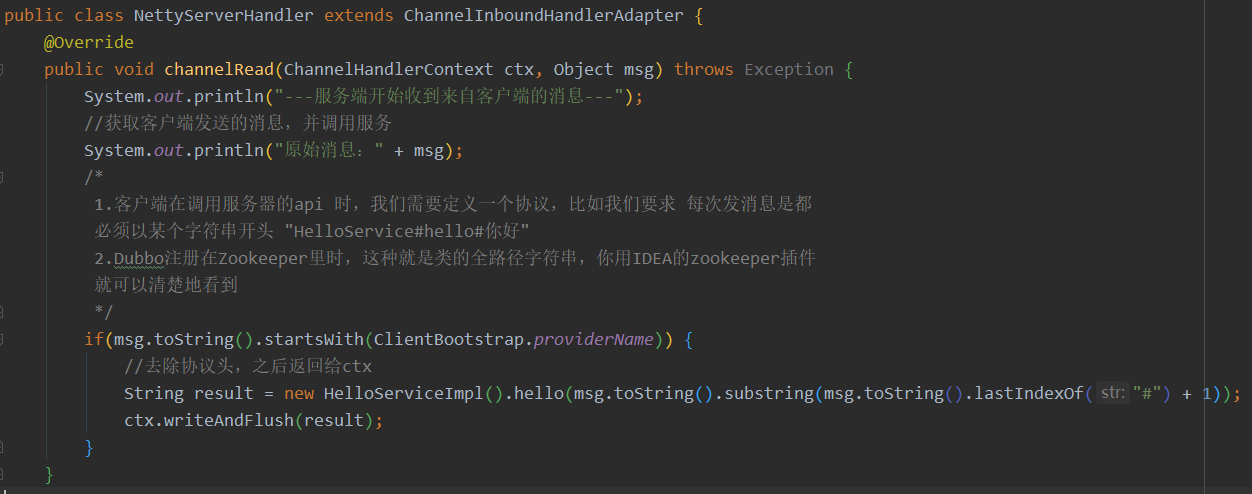1252x494 pixels.
Task: Click the closing */ comment marker
Action: point(104,312)
